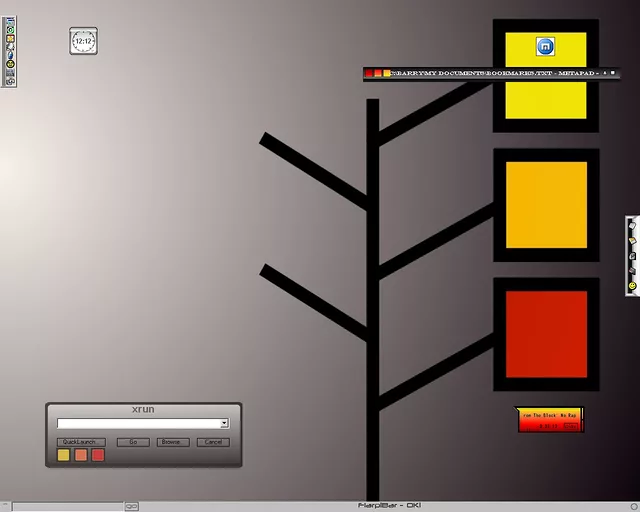Select the yellow swatch in xrun
640x512 pixels.
click(x=64, y=455)
